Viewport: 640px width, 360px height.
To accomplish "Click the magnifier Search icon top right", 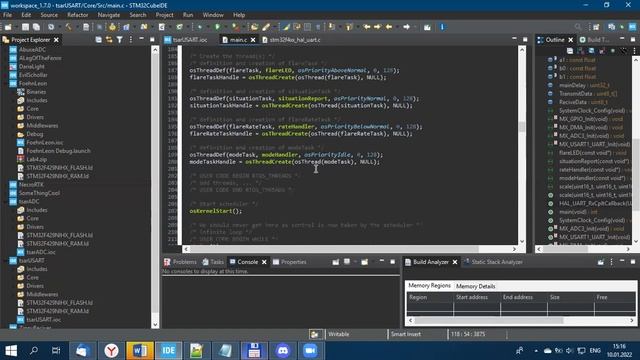I will 578,27.
